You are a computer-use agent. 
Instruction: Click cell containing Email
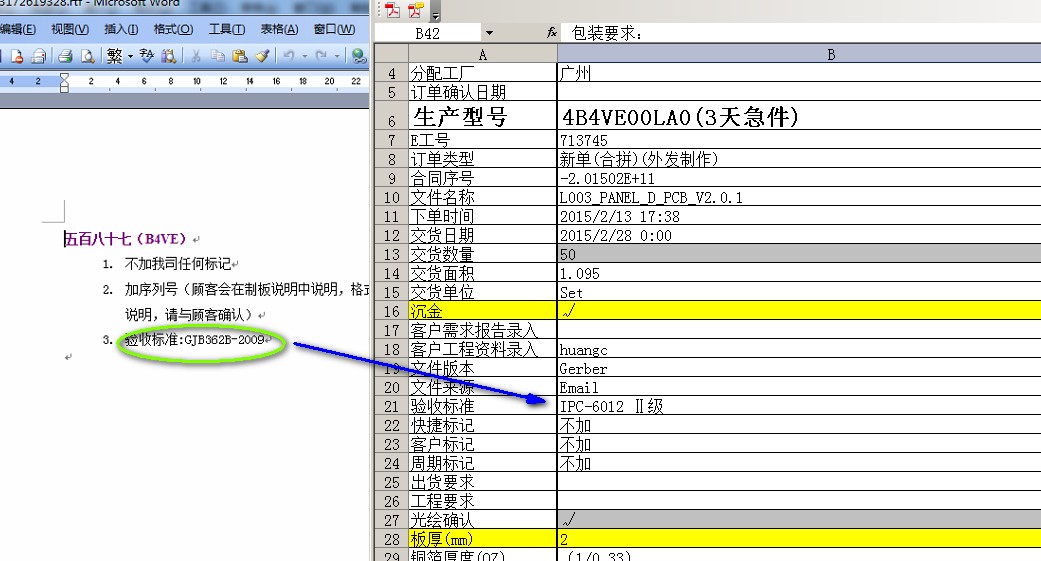(799, 387)
